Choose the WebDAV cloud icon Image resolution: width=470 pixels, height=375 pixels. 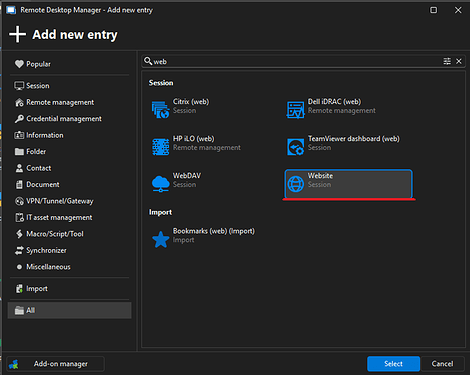point(161,184)
